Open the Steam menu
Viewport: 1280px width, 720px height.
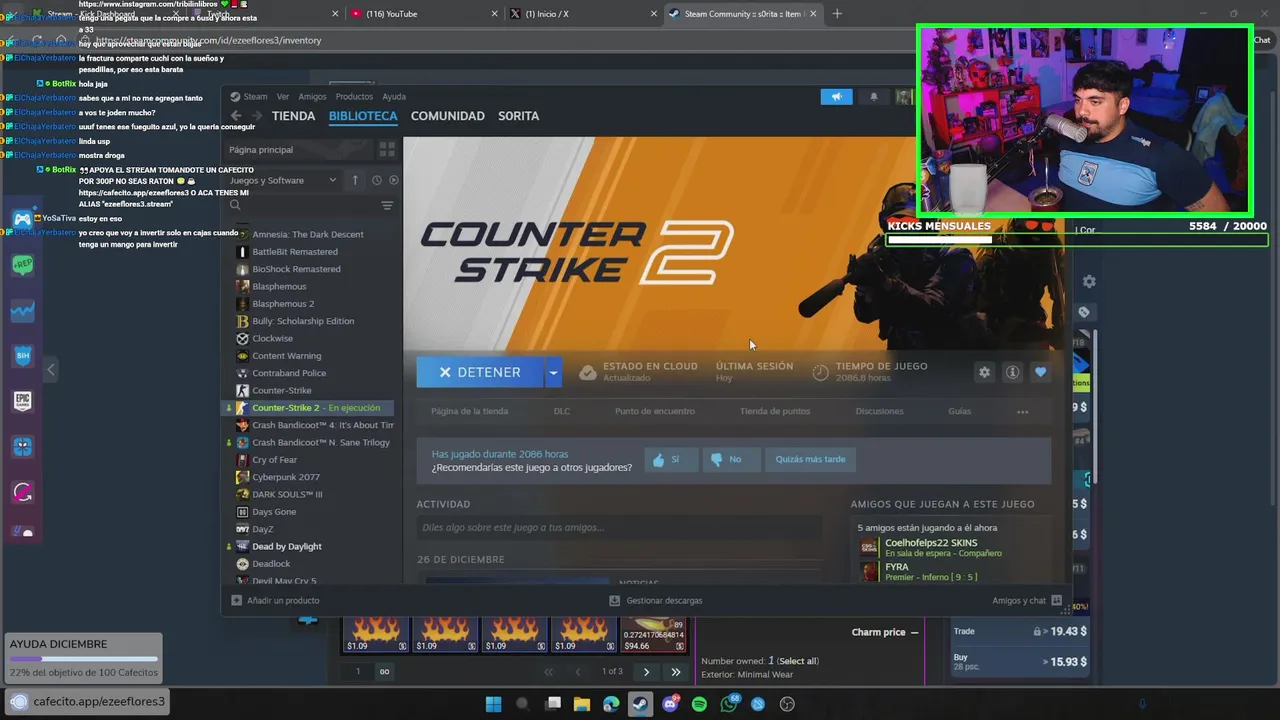pos(256,97)
